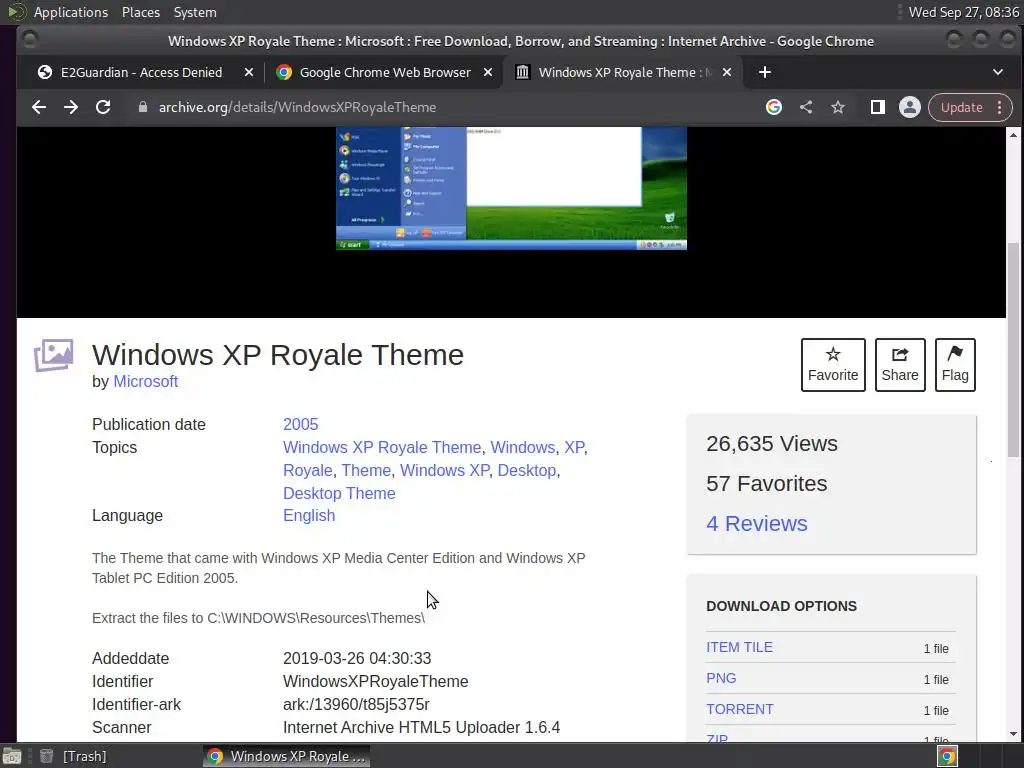Click the Windows XP screenshot preview image
Viewport: 1024px width, 768px height.
click(x=511, y=188)
